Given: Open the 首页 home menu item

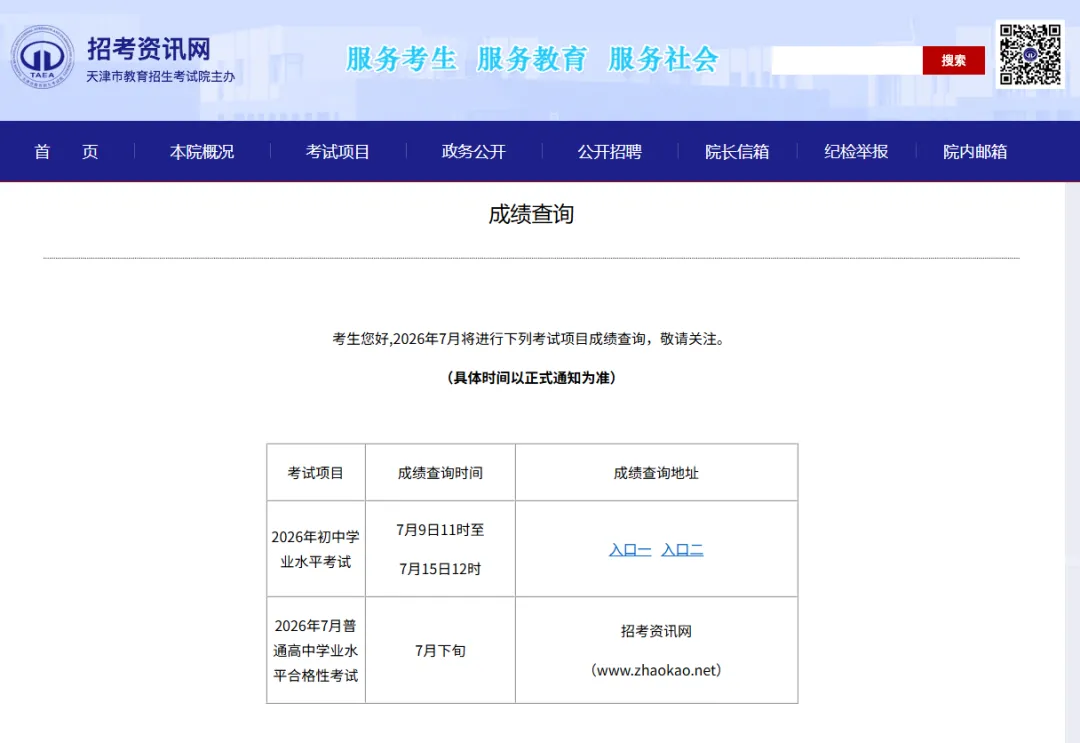Looking at the screenshot, I should [66, 151].
